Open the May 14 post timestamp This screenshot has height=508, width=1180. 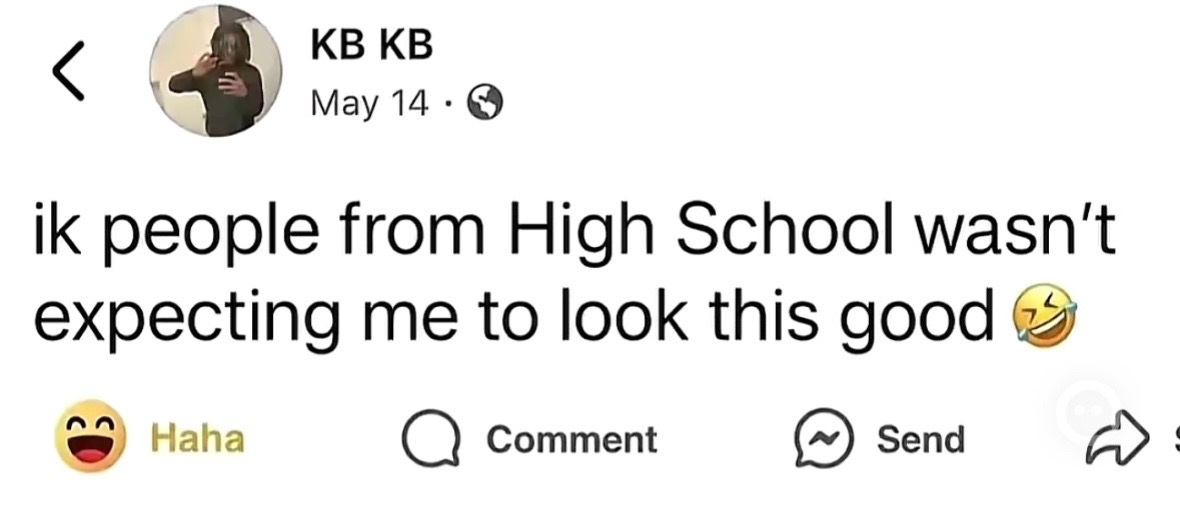(368, 104)
